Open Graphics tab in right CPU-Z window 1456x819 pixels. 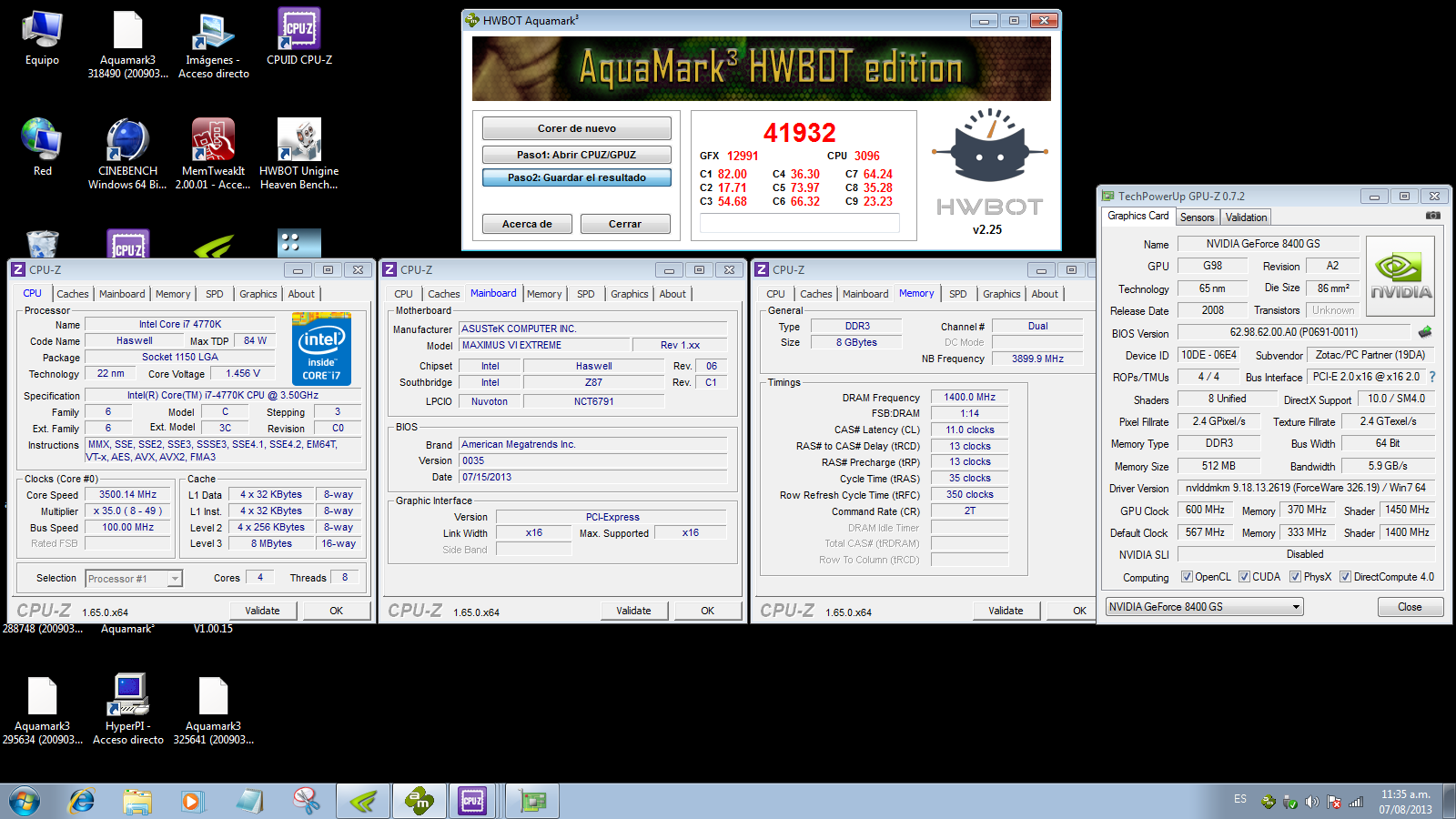pos(1002,294)
